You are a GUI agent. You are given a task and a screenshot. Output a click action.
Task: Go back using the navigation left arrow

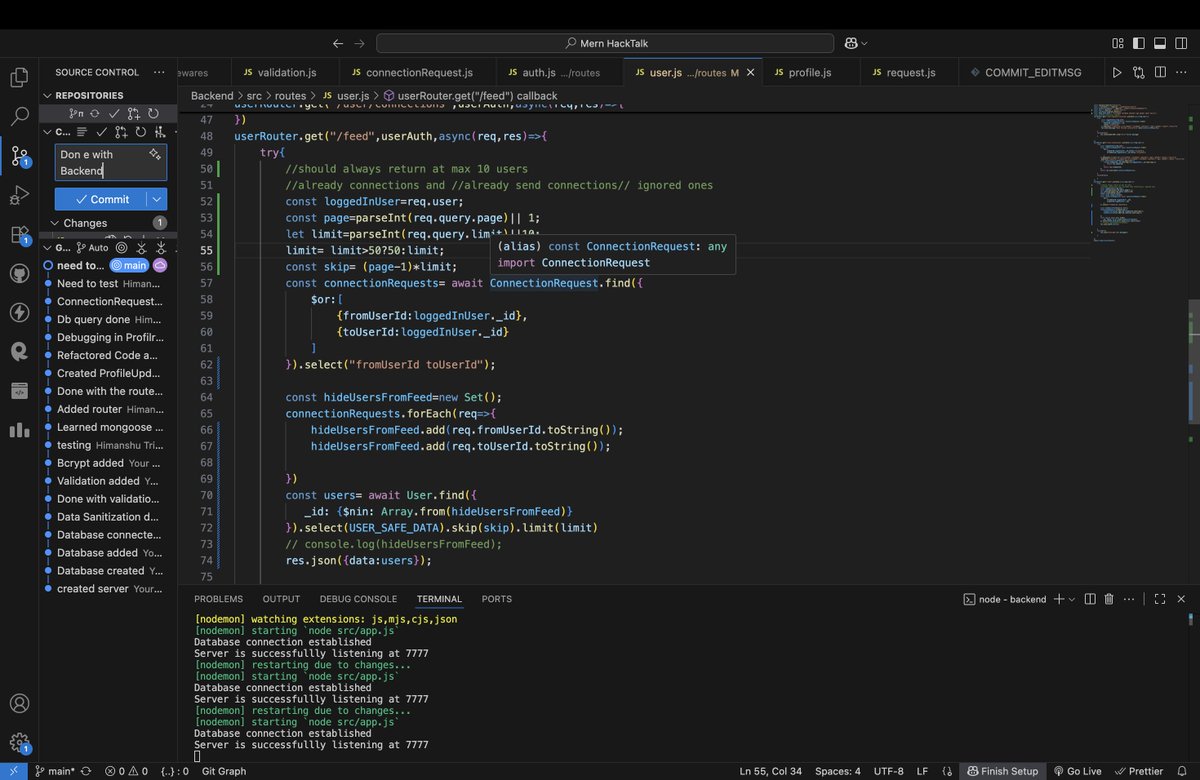pyautogui.click(x=338, y=43)
